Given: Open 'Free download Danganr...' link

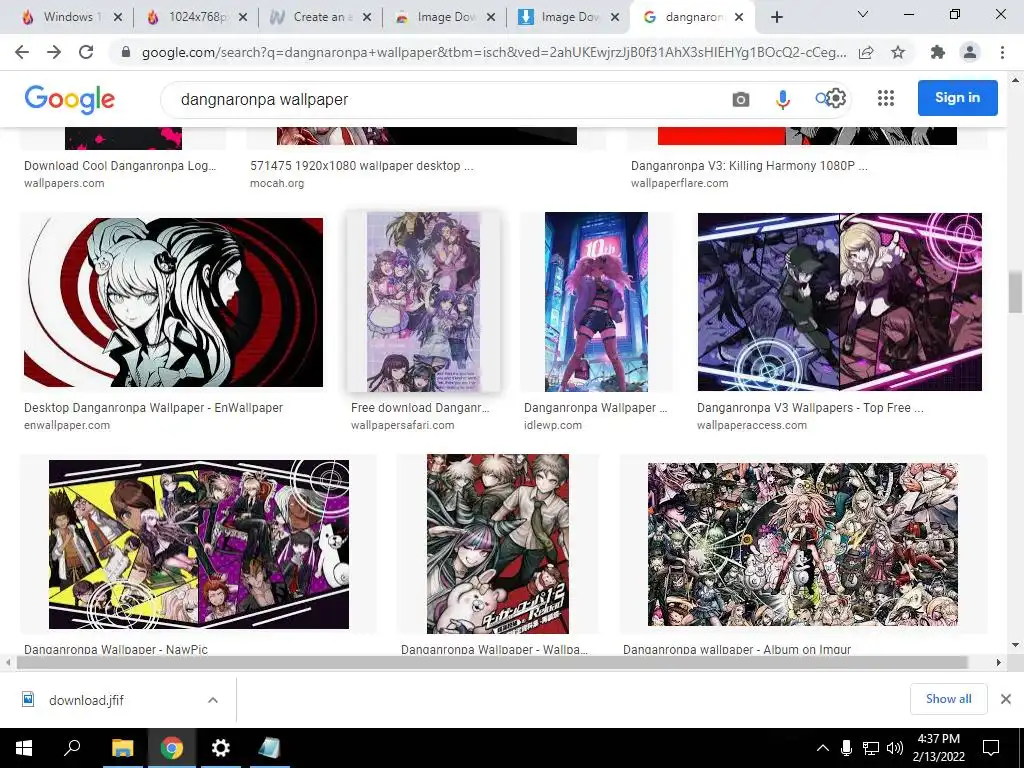Looking at the screenshot, I should (420, 408).
